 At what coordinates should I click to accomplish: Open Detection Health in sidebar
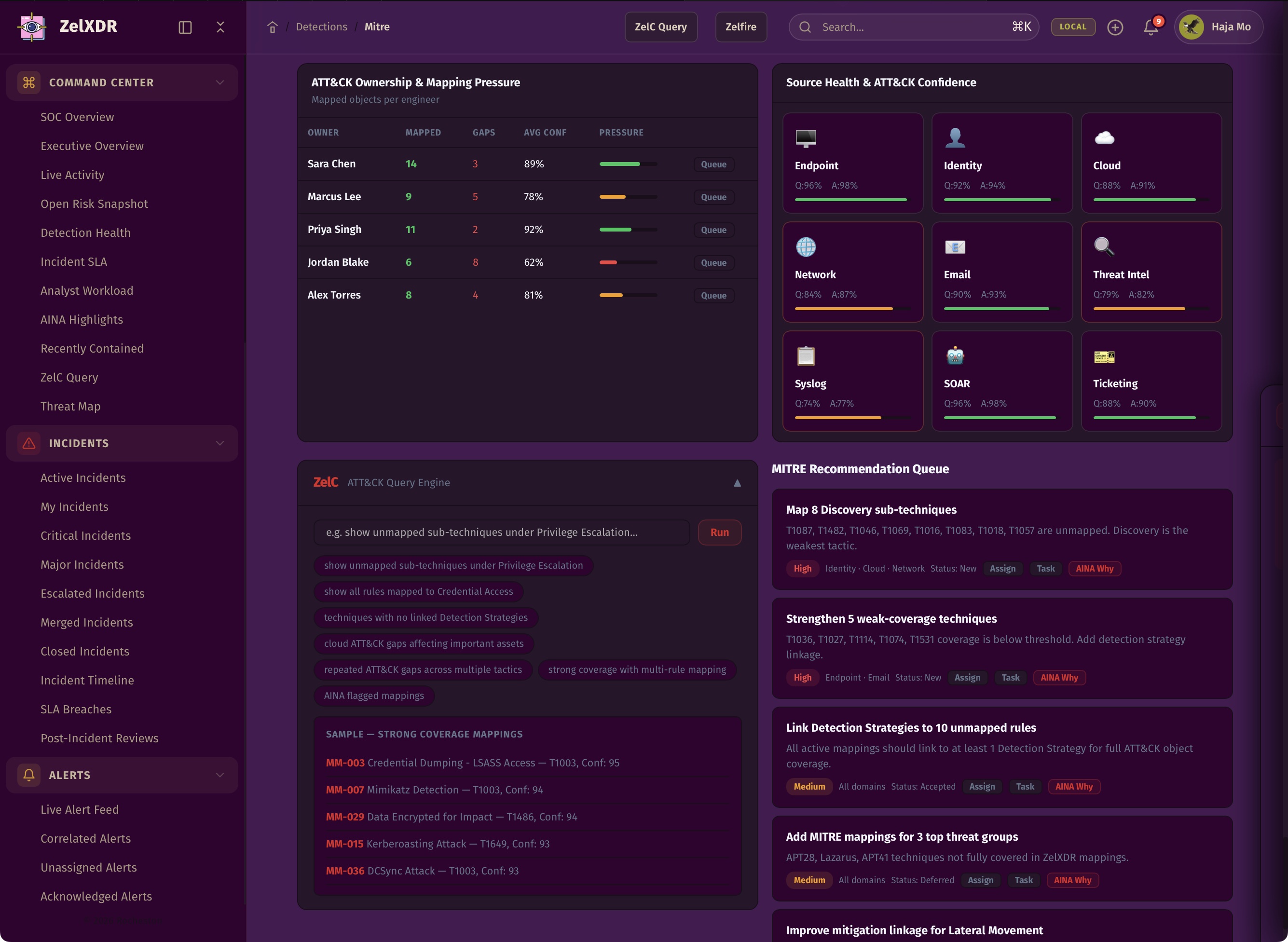pos(85,232)
